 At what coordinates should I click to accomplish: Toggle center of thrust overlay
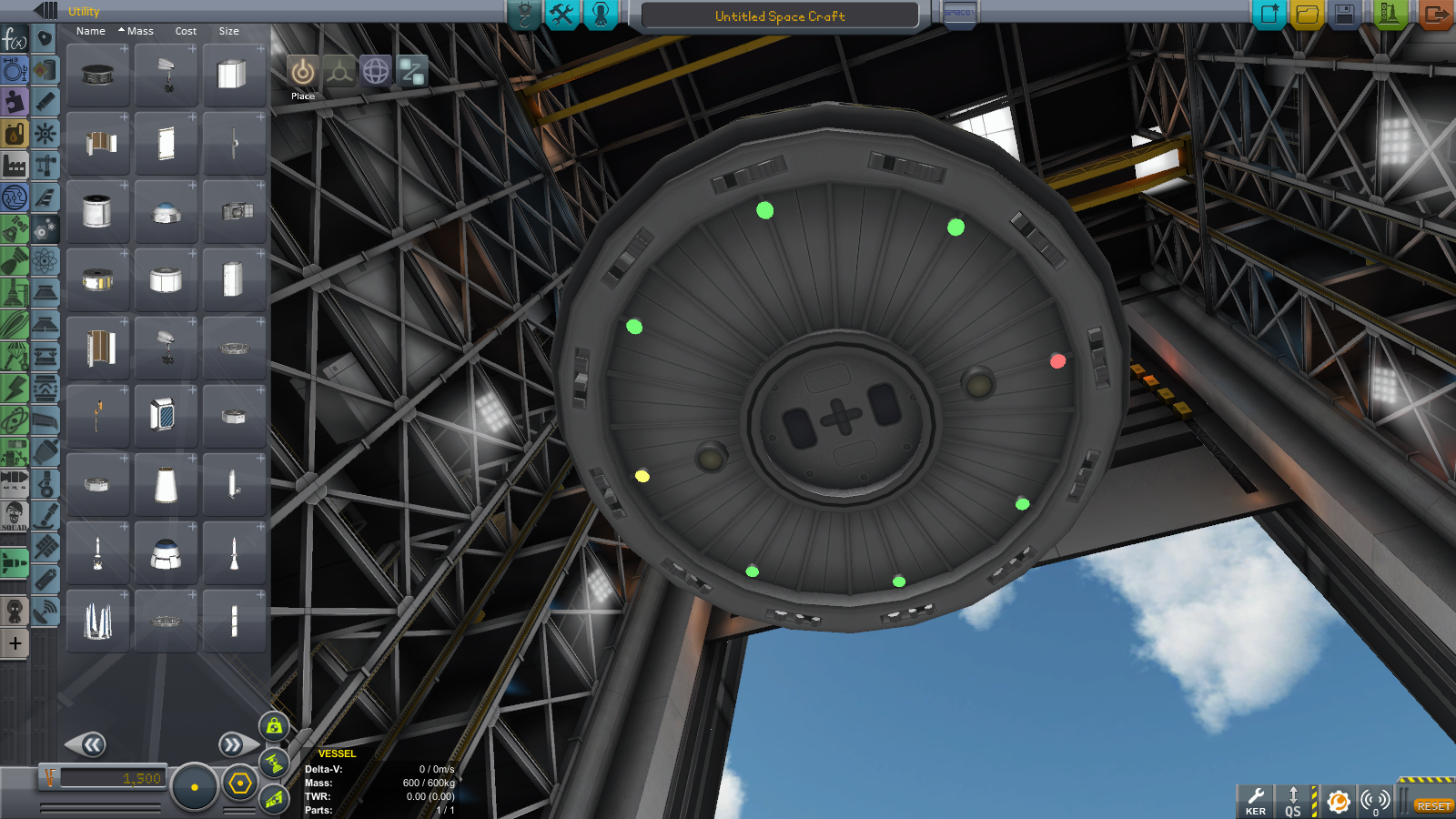point(274,763)
